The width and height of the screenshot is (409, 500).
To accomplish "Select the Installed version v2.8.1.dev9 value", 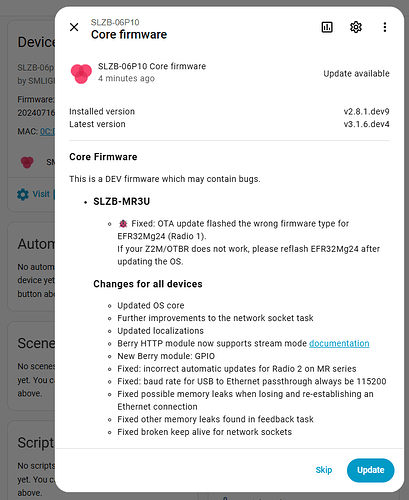I will coord(366,111).
